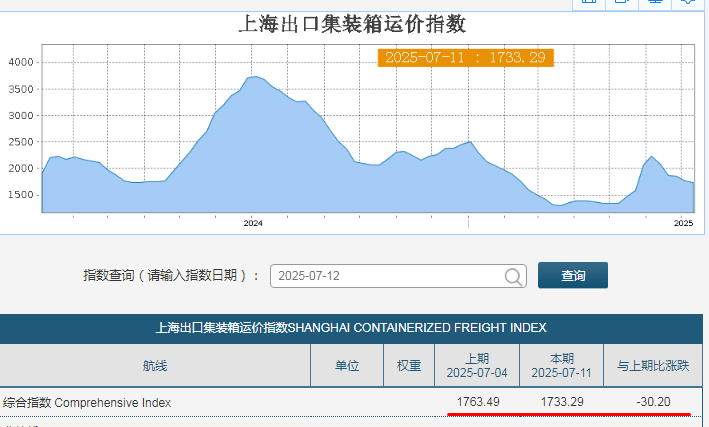Click y-axis label 3500

coord(21,89)
